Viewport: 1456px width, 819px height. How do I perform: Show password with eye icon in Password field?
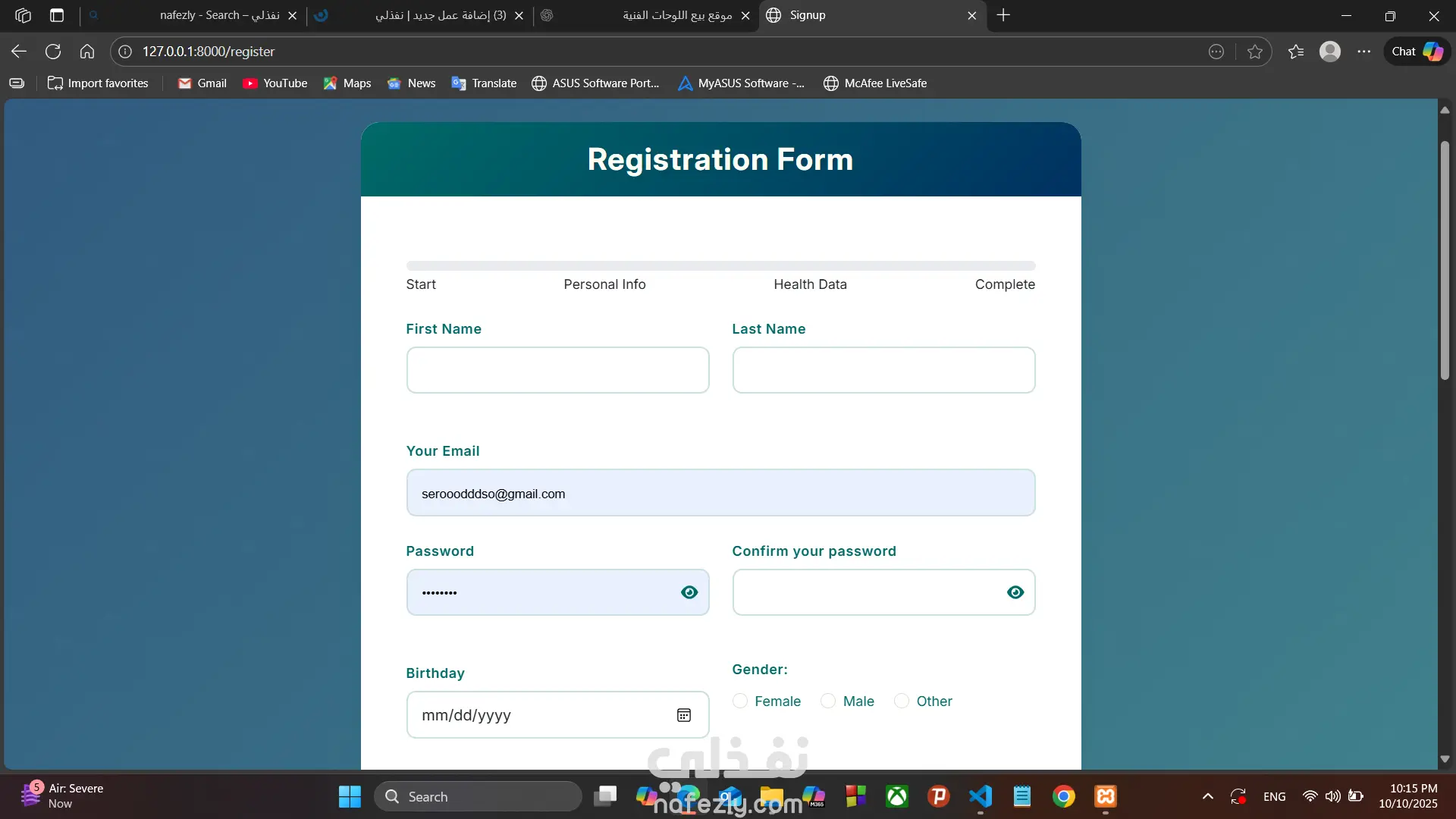coord(689,592)
